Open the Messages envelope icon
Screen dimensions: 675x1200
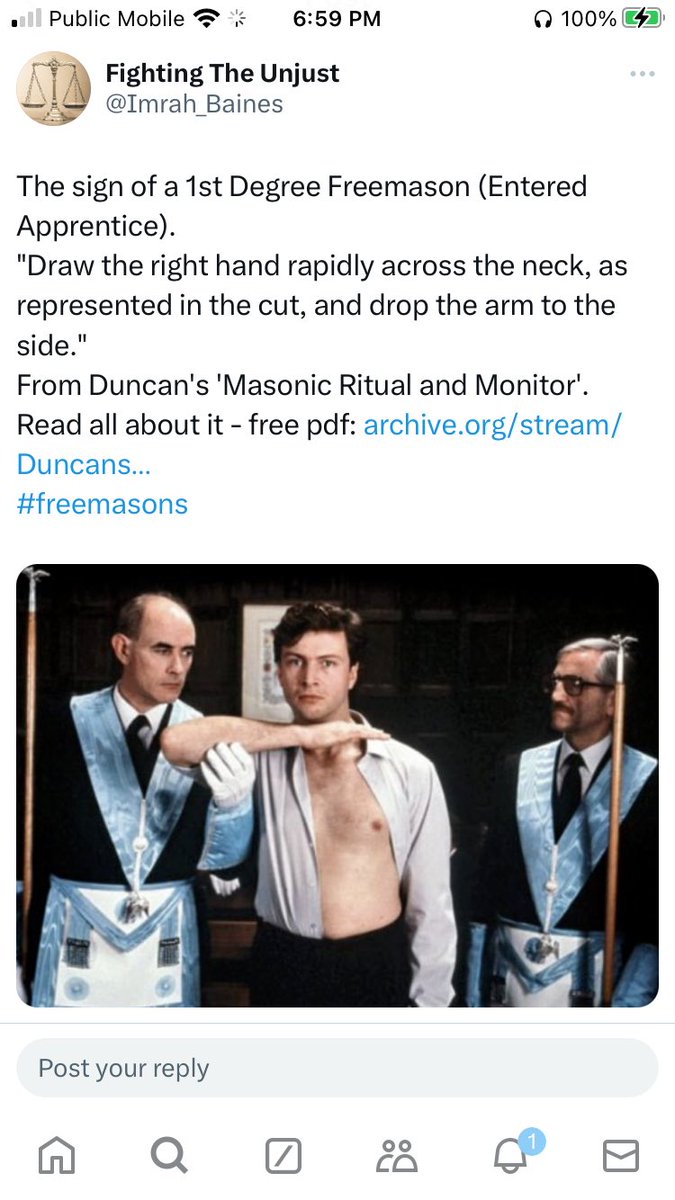[x=621, y=1156]
